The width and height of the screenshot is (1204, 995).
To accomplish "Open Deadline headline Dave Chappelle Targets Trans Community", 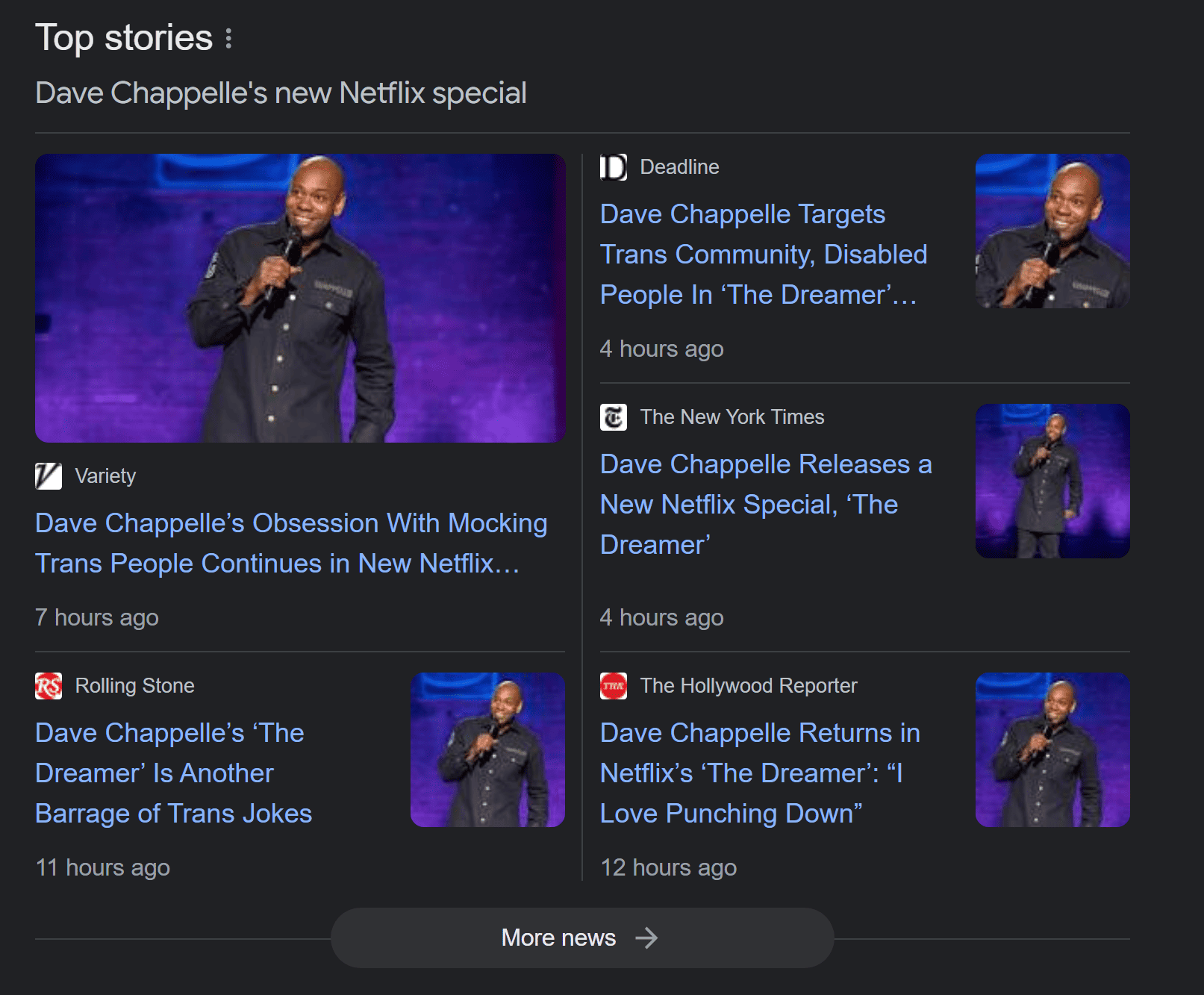I will tap(764, 255).
